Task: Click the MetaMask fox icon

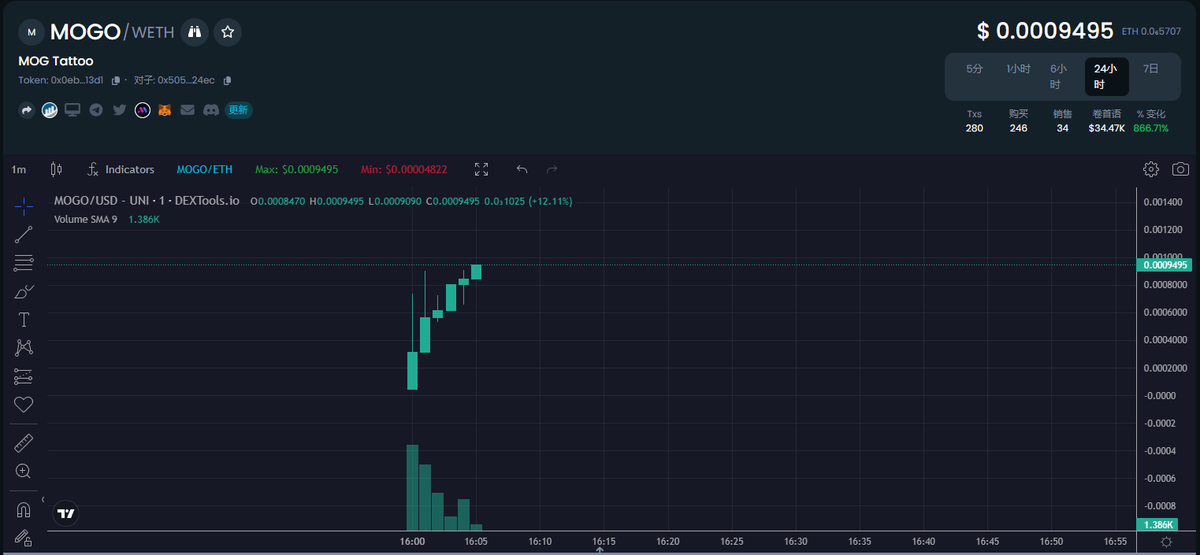Action: pyautogui.click(x=165, y=110)
